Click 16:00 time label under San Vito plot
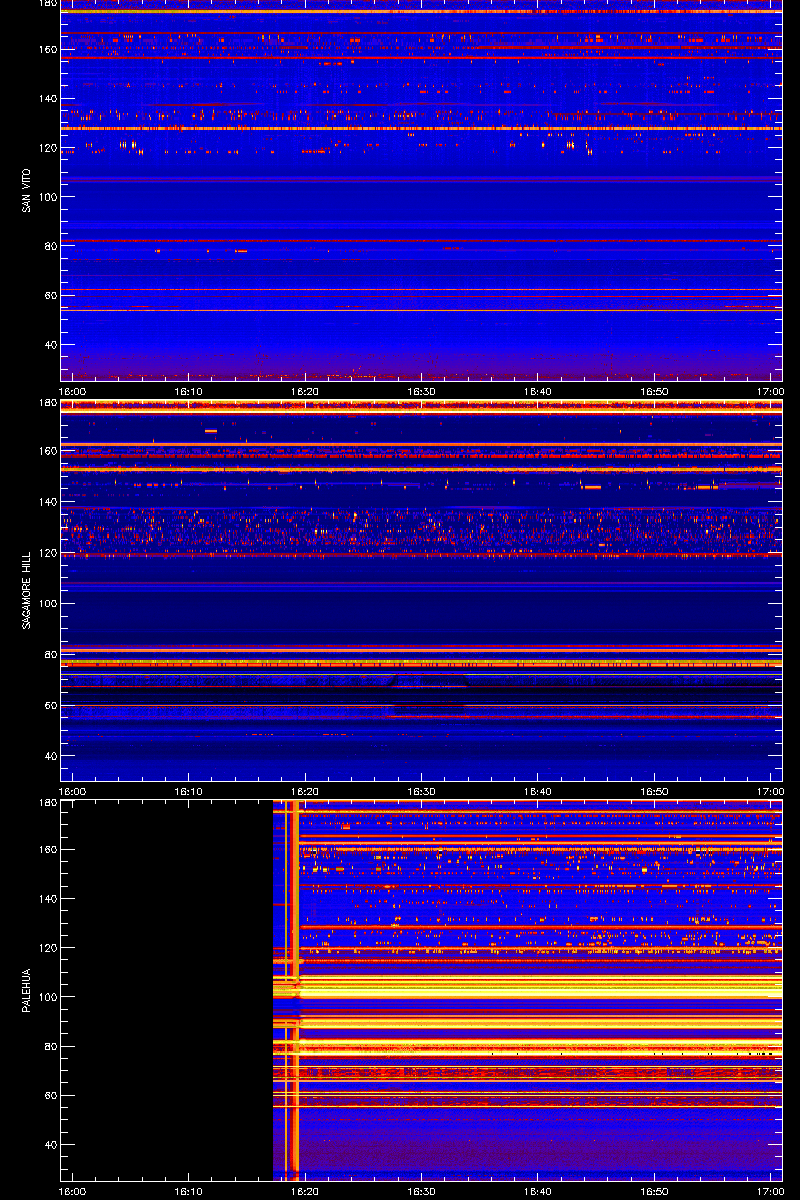The image size is (800, 1200). pos(73,392)
